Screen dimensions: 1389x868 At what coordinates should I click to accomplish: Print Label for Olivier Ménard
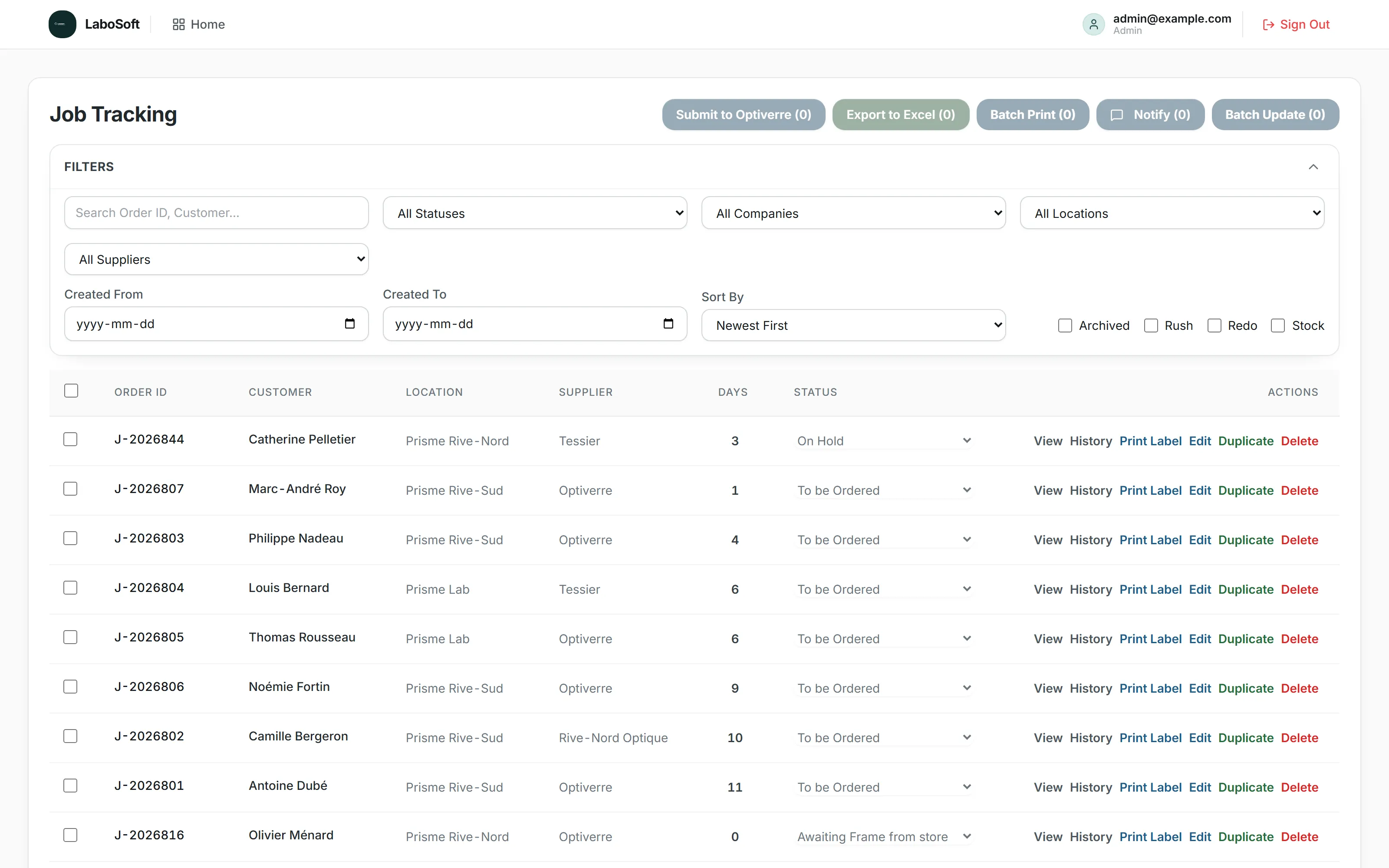point(1150,836)
